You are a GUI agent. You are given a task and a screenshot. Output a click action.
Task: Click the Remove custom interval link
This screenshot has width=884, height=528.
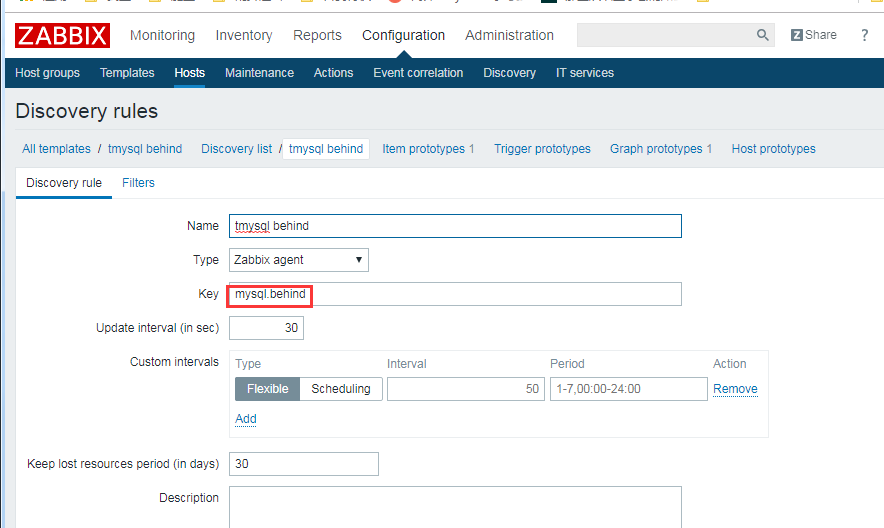pos(735,389)
